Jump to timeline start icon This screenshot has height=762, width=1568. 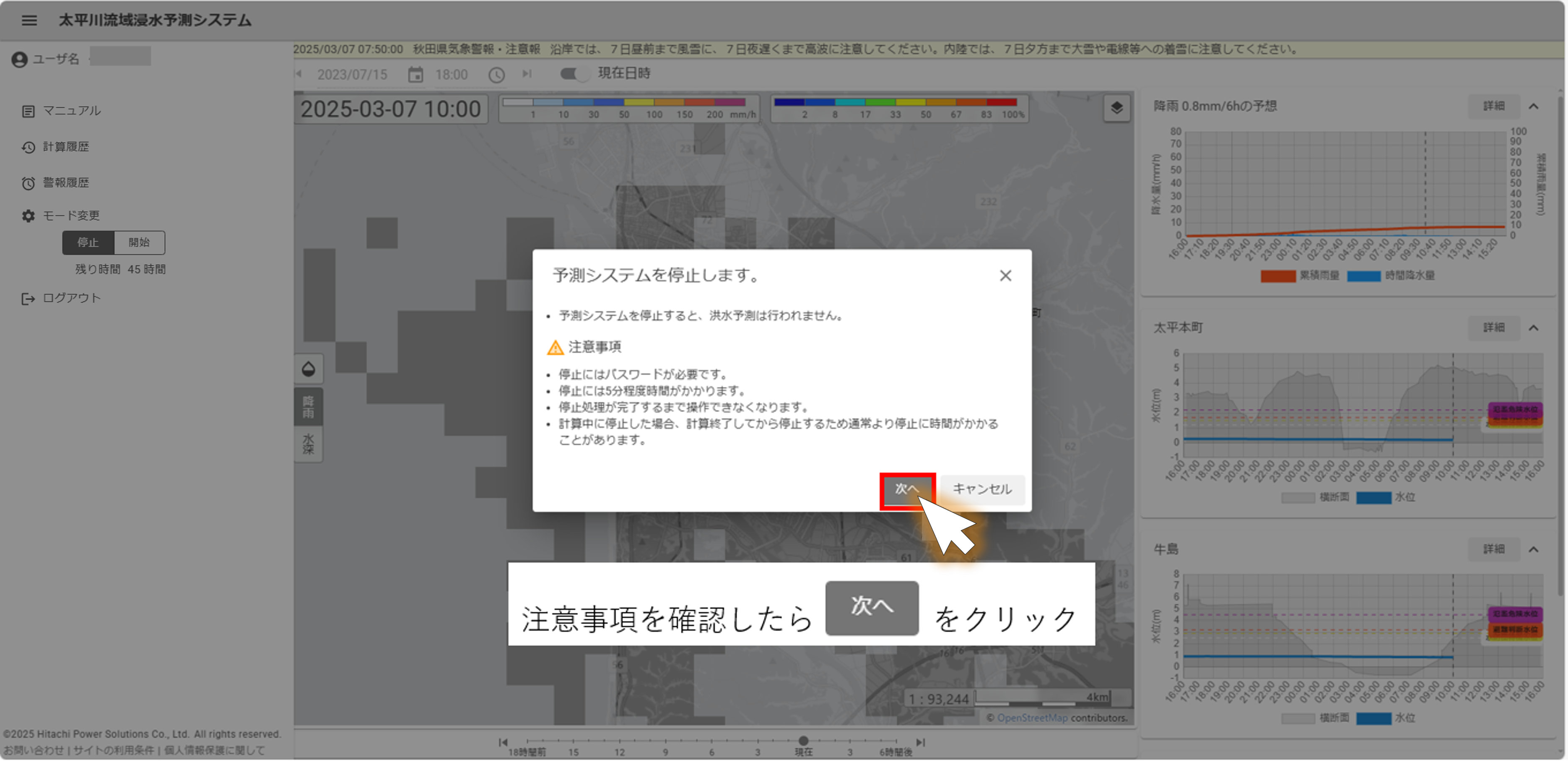click(503, 743)
